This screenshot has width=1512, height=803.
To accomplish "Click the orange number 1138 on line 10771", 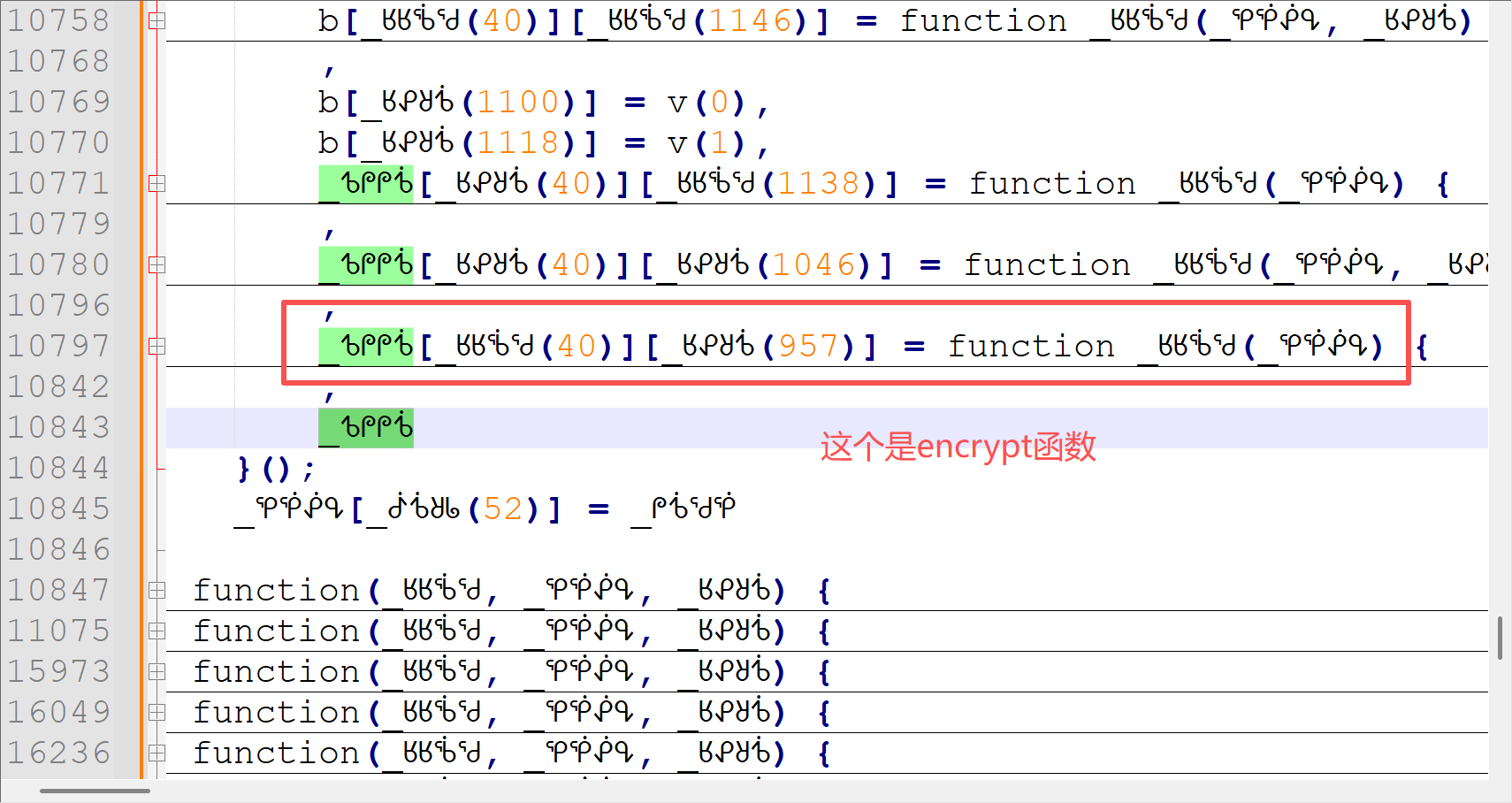I will click(819, 183).
